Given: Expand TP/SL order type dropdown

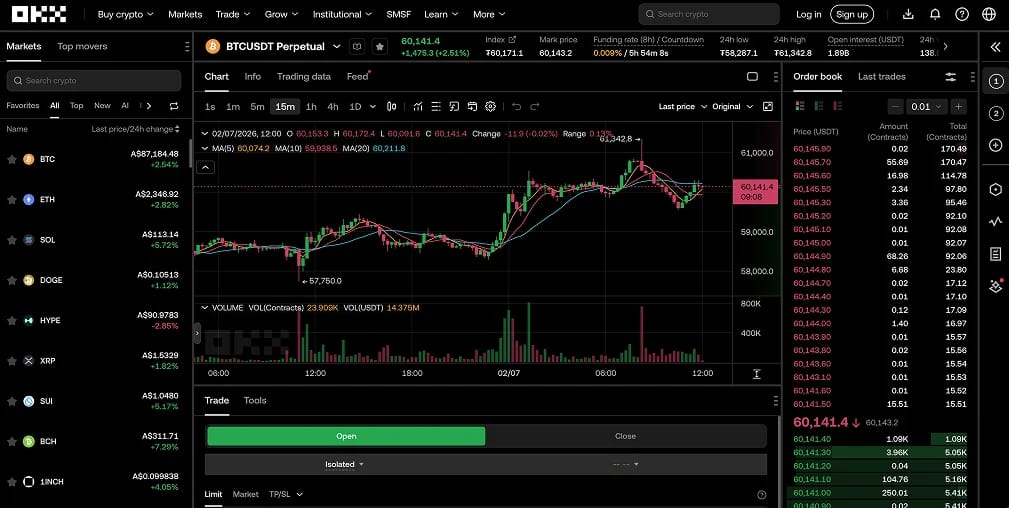Looking at the screenshot, I should (x=286, y=494).
